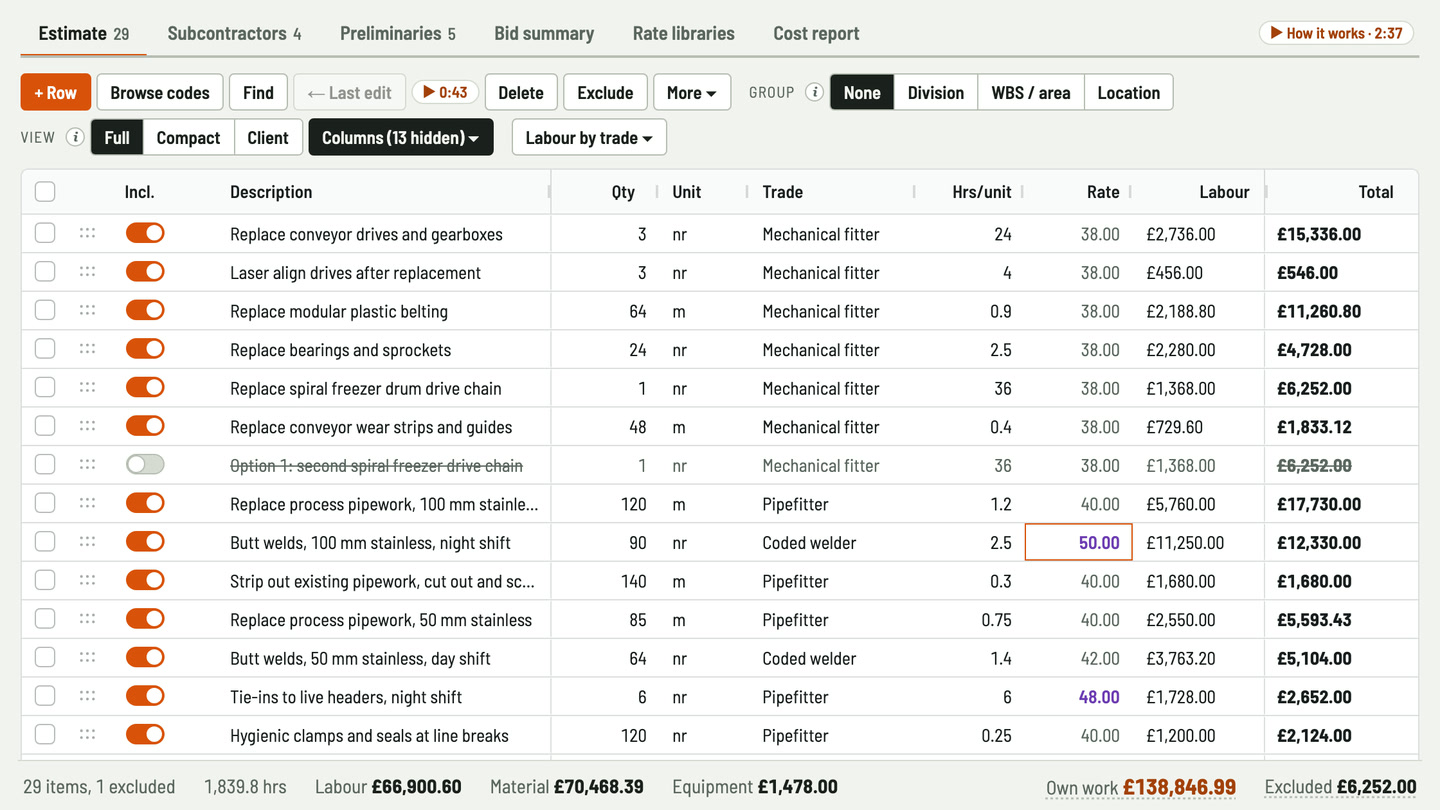Click the Exclude button
The height and width of the screenshot is (810, 1440).
[x=605, y=92]
